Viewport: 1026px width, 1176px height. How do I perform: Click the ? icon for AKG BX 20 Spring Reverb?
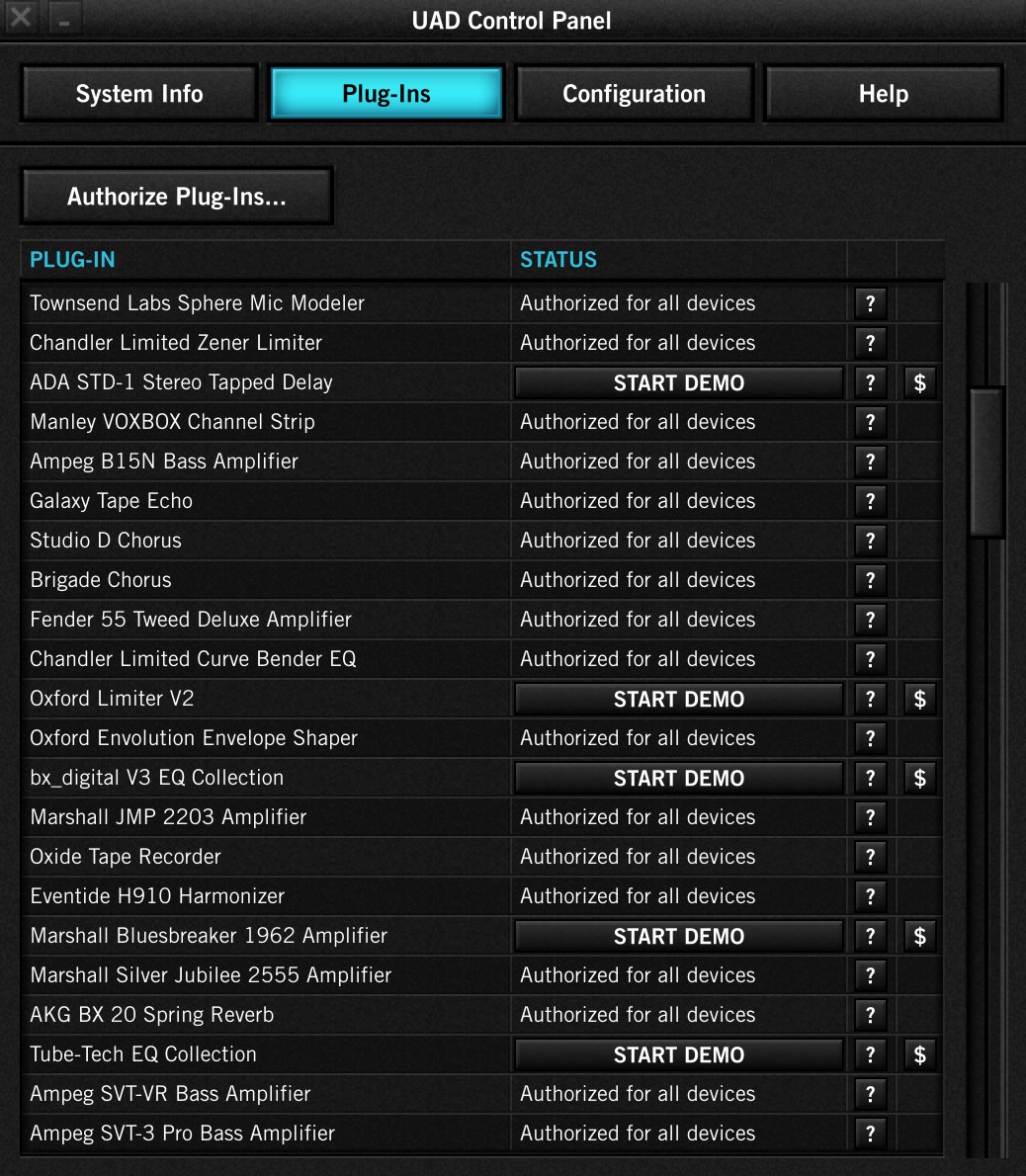pyautogui.click(x=870, y=1016)
